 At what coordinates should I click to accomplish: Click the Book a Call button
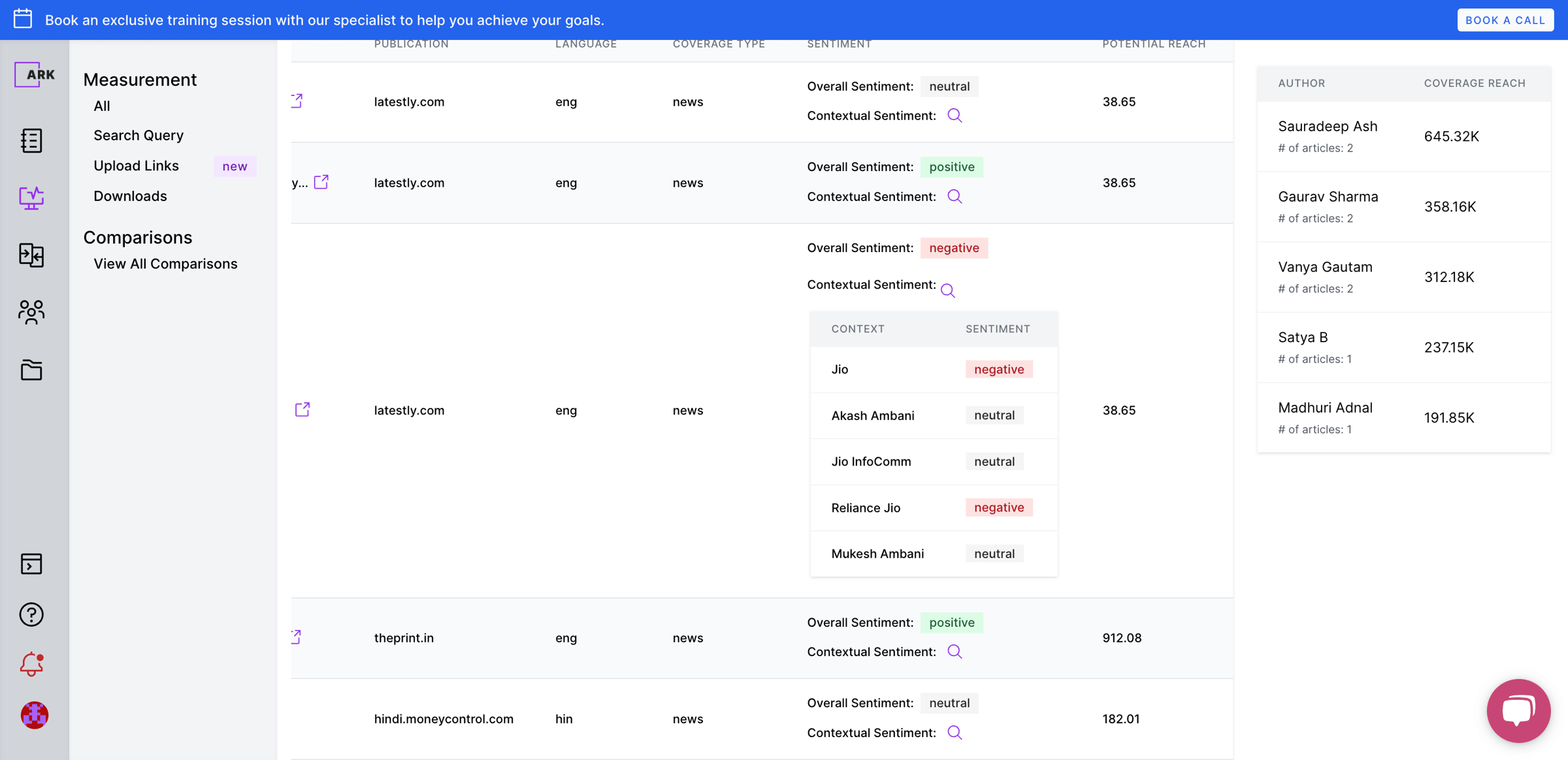click(1505, 20)
